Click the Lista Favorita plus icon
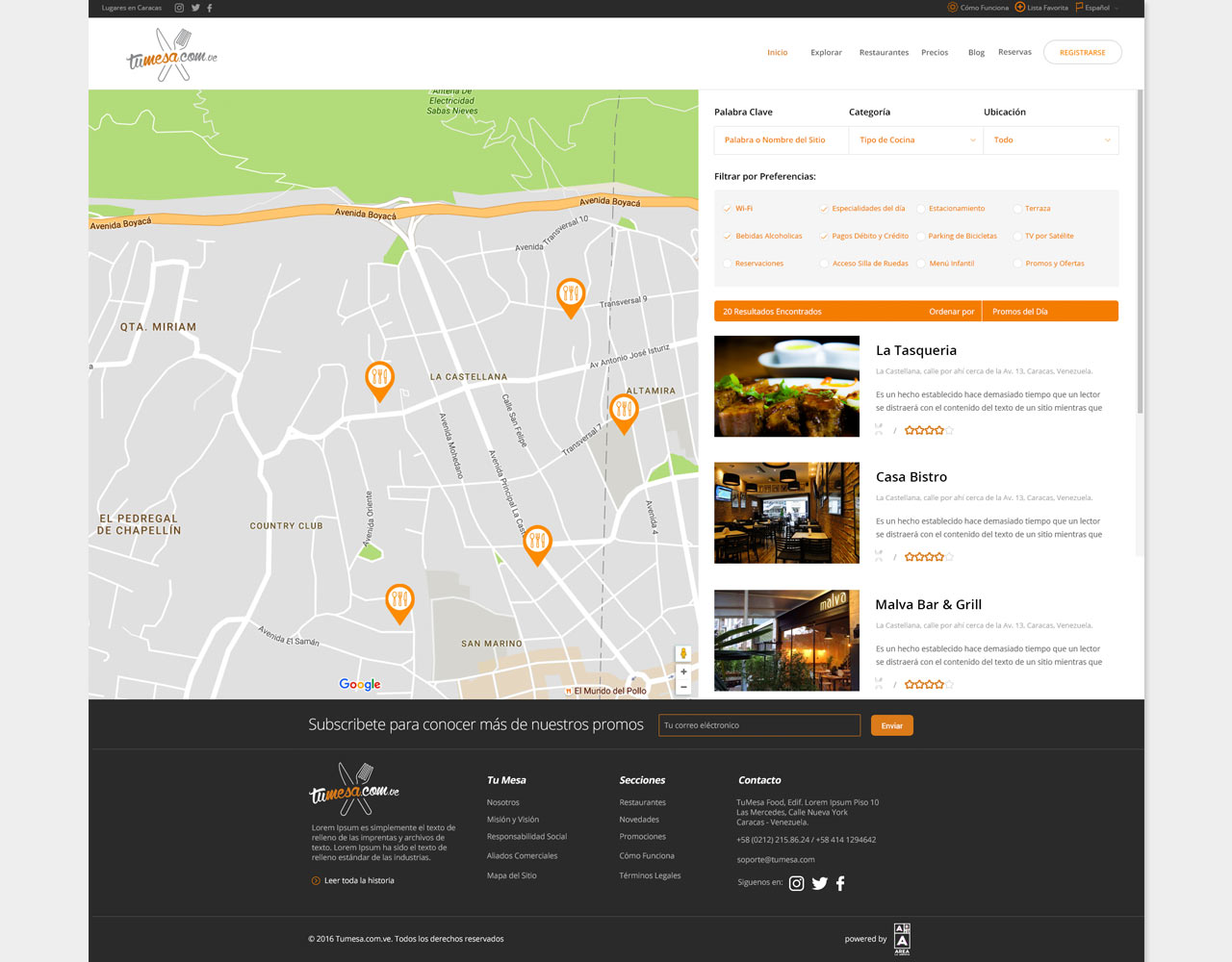The image size is (1232, 962). (1020, 8)
